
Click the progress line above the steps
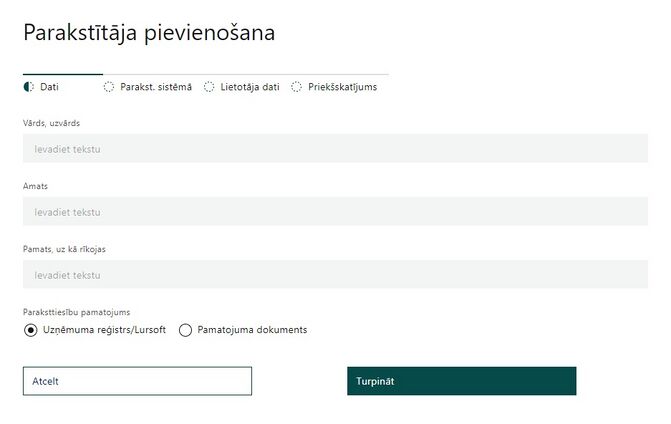(x=206, y=74)
